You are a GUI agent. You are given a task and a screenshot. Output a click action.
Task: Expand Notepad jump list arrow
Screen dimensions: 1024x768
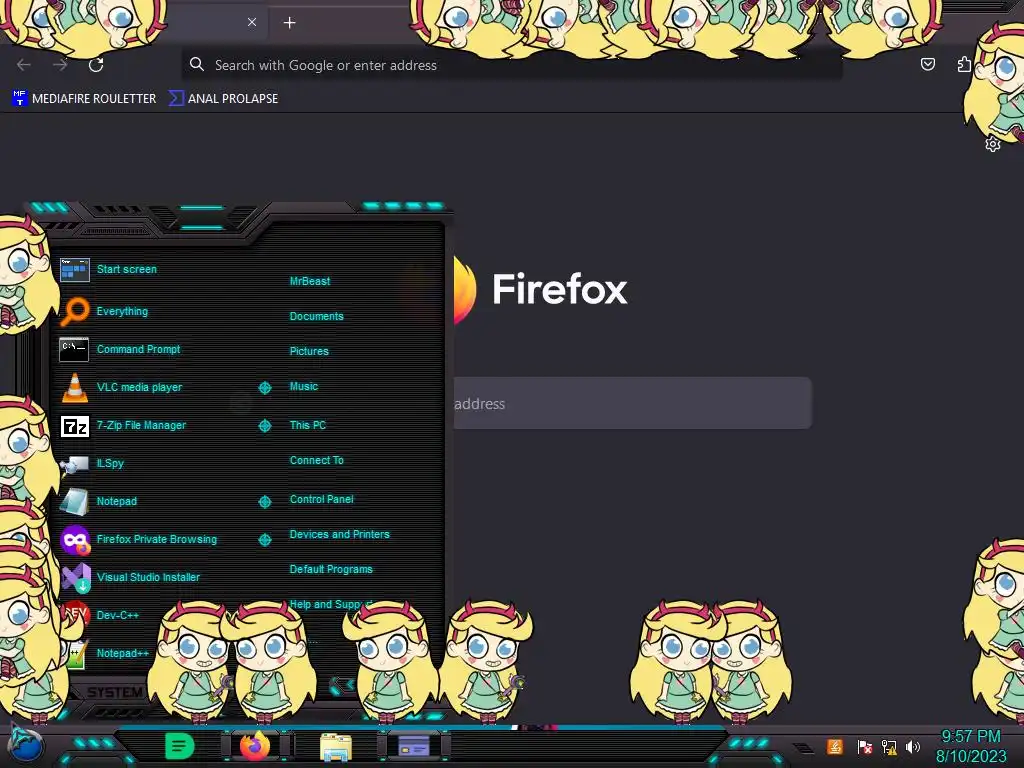click(264, 502)
